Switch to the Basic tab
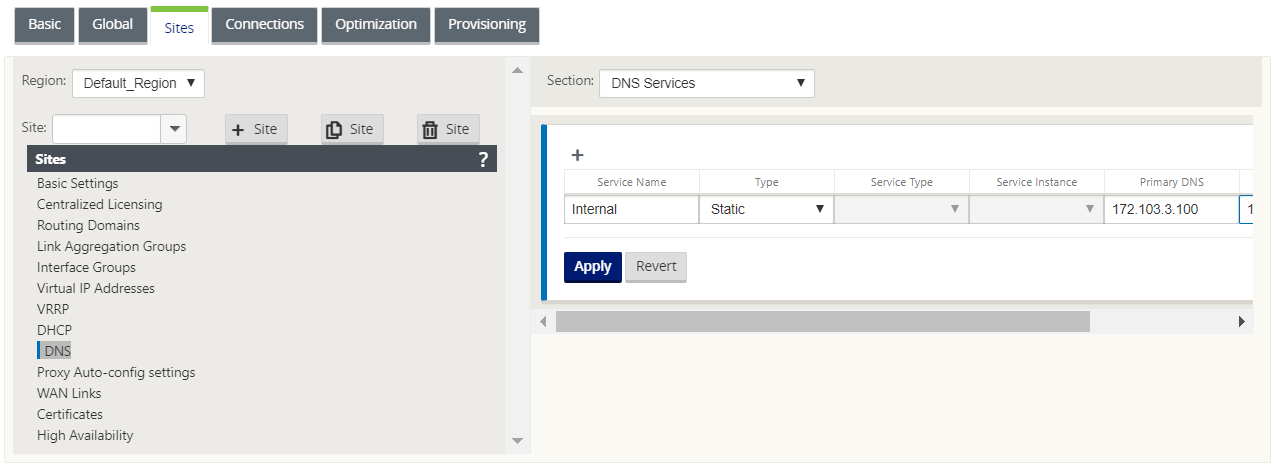This screenshot has height=475, width=1282. [44, 25]
